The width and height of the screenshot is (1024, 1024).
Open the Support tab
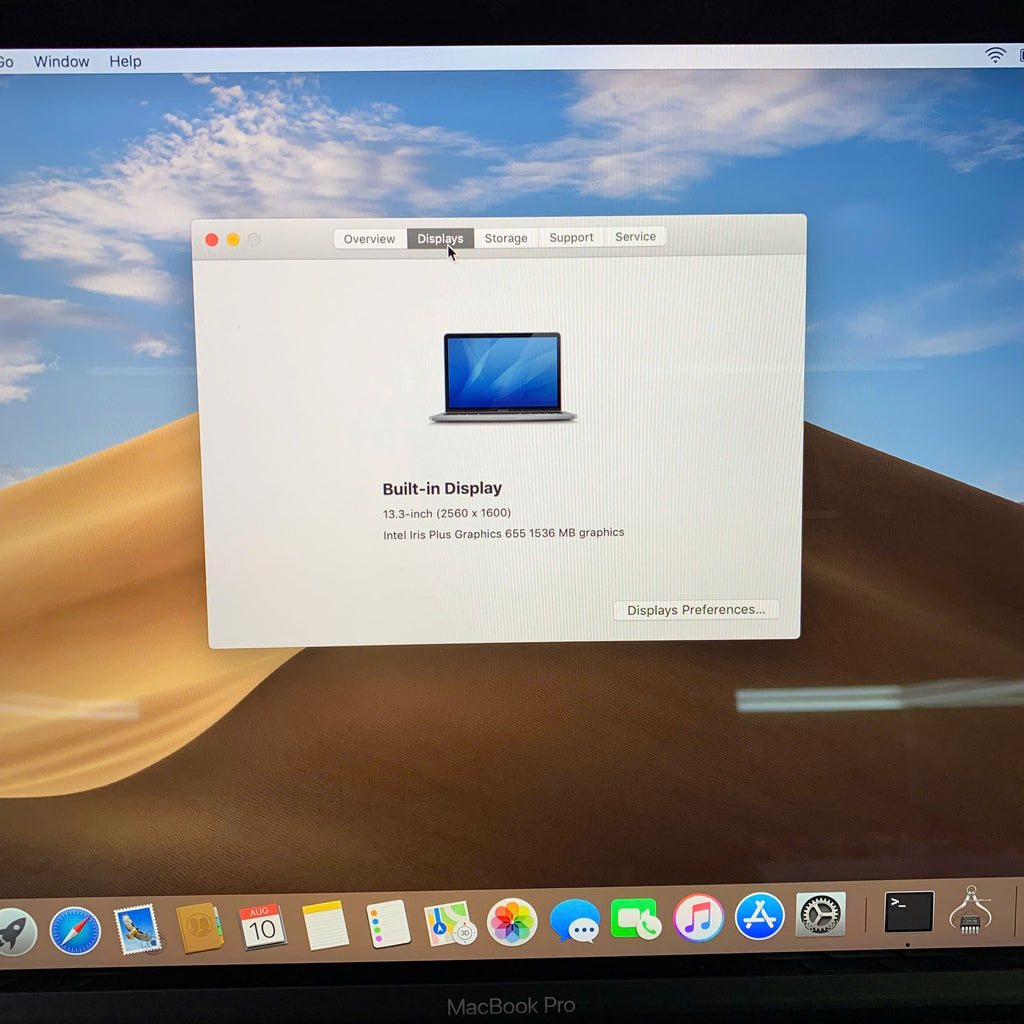(x=571, y=237)
